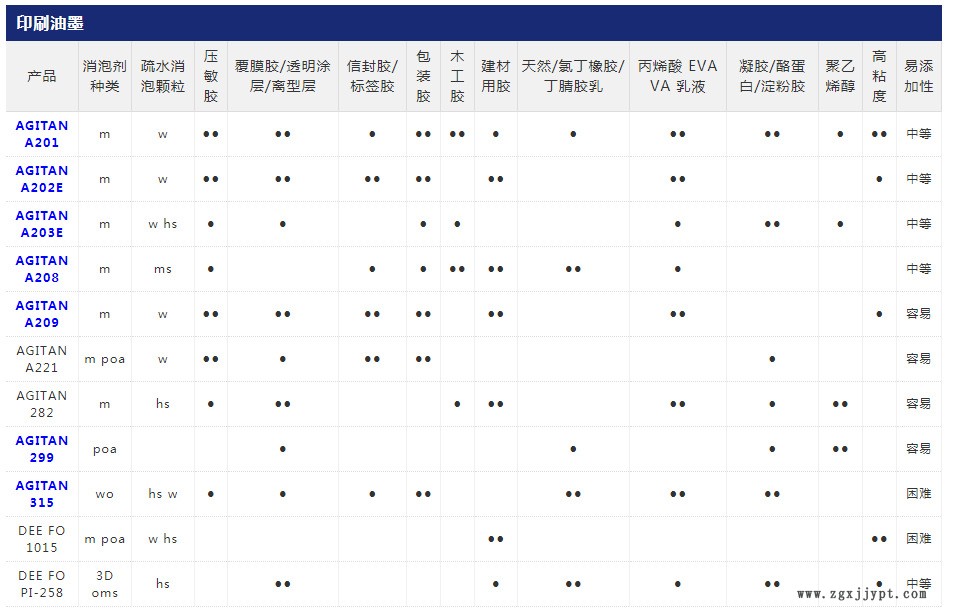Click 'hs w' in the AGITAN 315 row
This screenshot has width=954, height=616.
tap(162, 494)
